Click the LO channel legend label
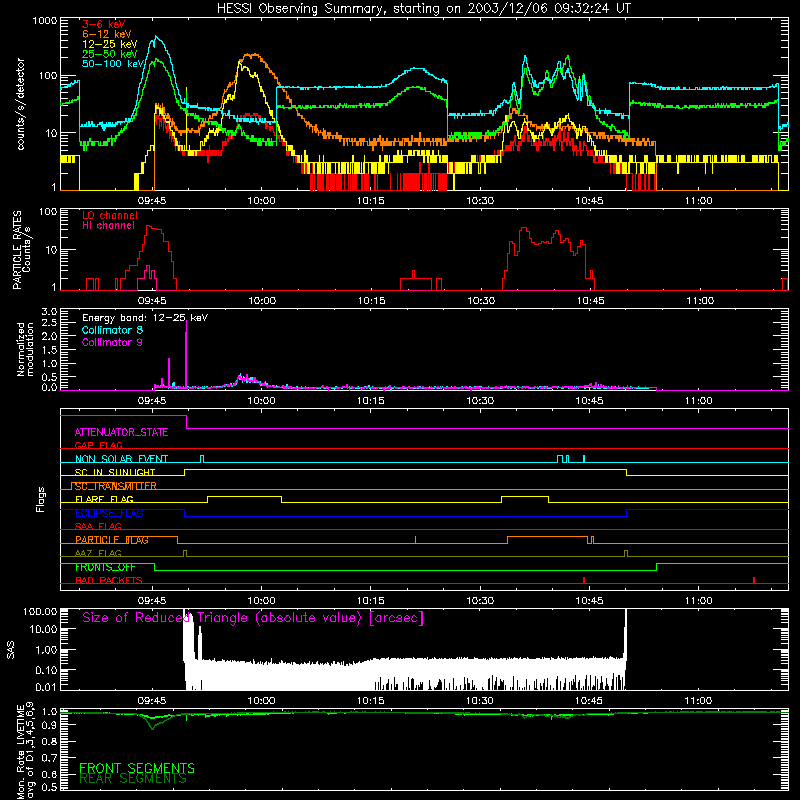The height and width of the screenshot is (800, 800). (x=110, y=215)
